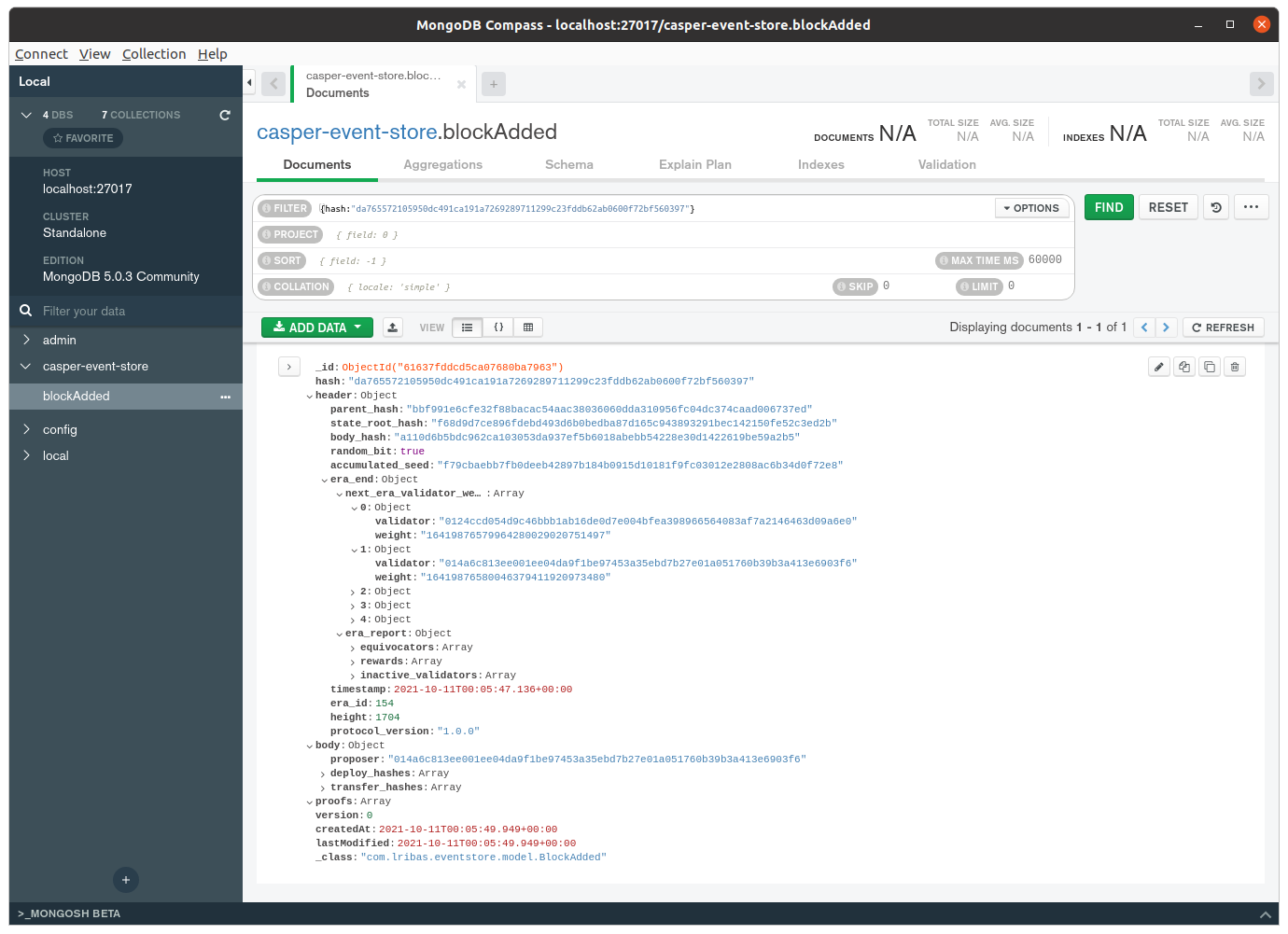Image resolution: width=1288 pixels, height=934 pixels.
Task: Switch to JSON view with braces icon
Action: [498, 328]
